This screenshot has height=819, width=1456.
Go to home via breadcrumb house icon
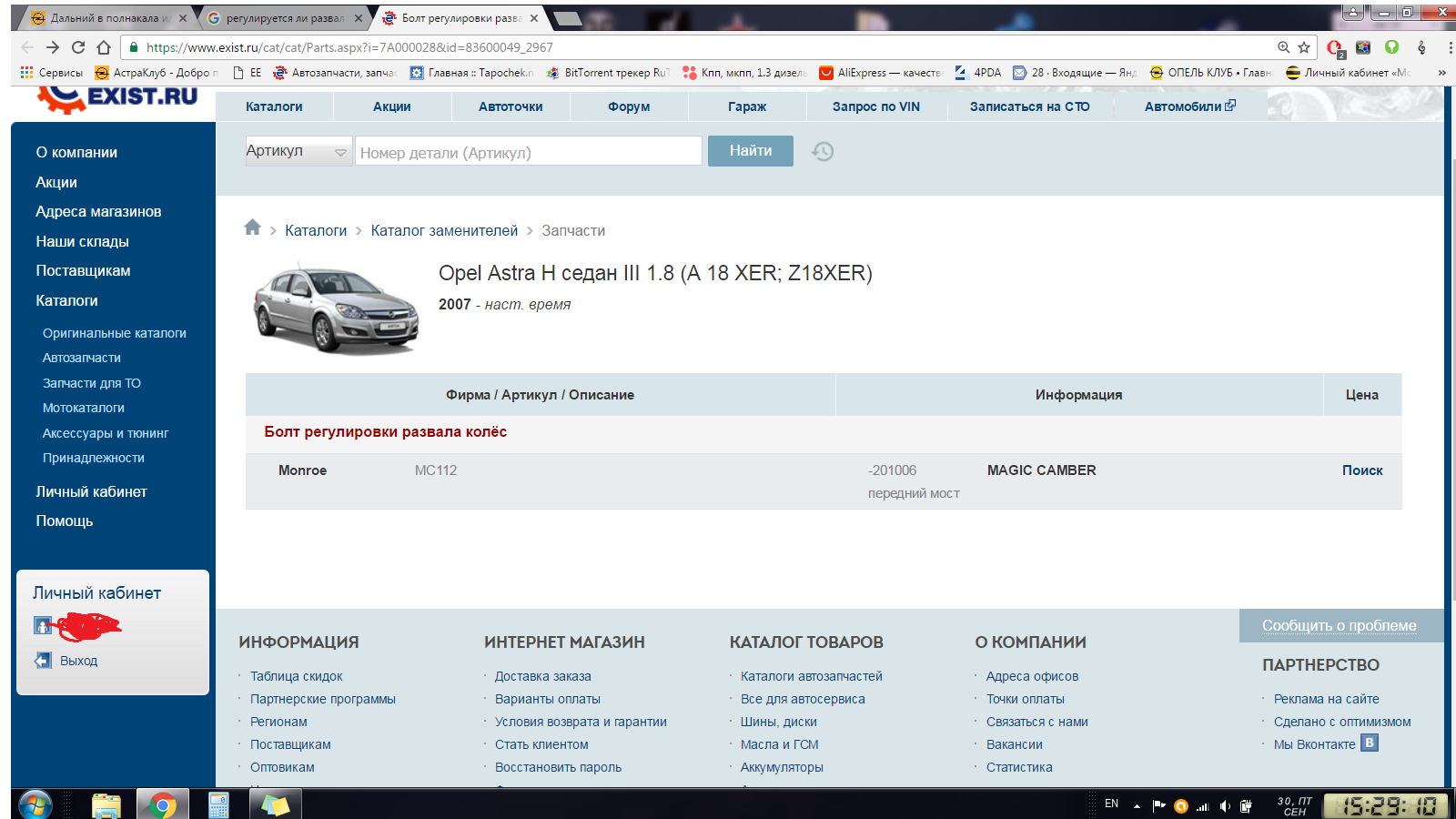tap(252, 227)
